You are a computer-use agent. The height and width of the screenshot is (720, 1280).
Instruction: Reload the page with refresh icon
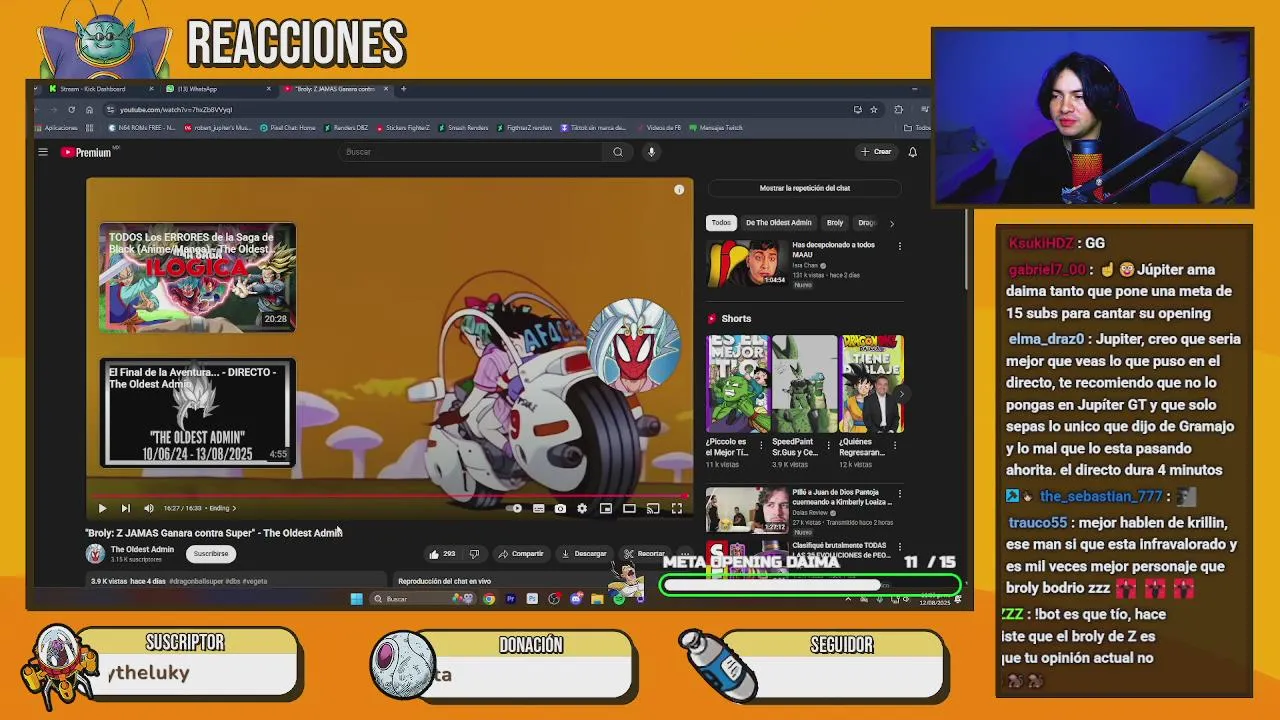71,110
